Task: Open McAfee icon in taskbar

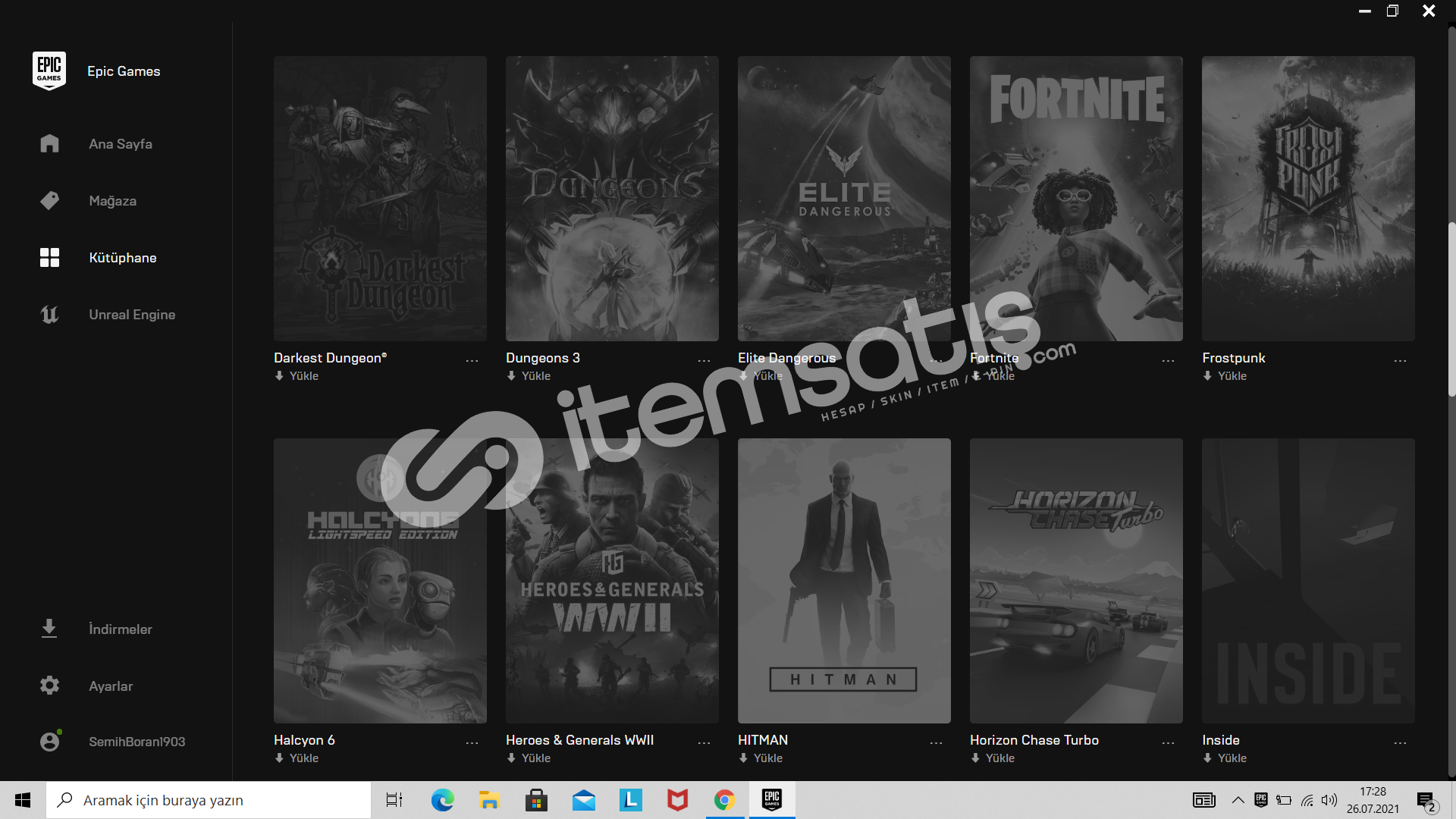Action: pyautogui.click(x=677, y=800)
